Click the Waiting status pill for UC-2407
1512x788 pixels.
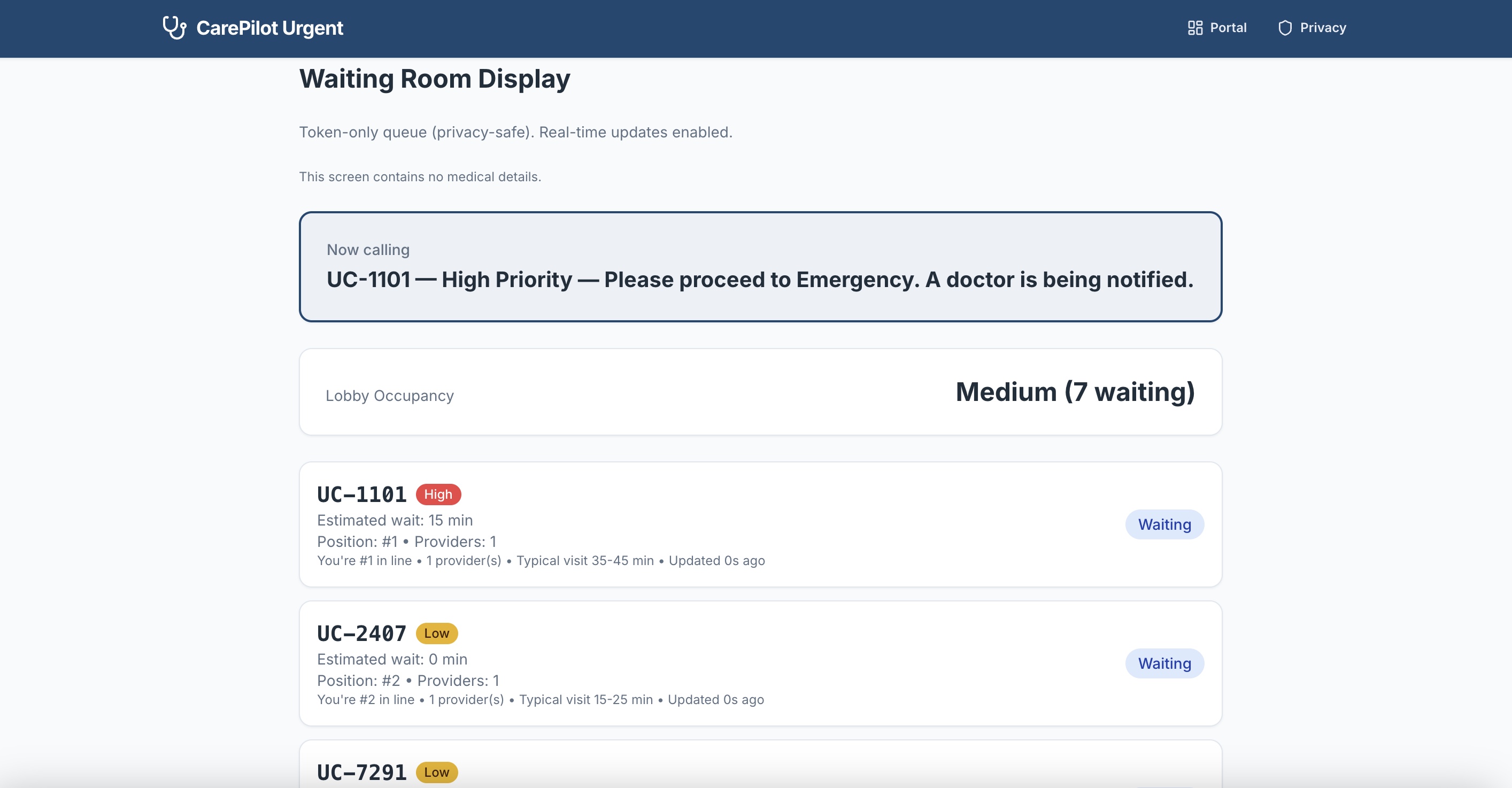(1164, 663)
